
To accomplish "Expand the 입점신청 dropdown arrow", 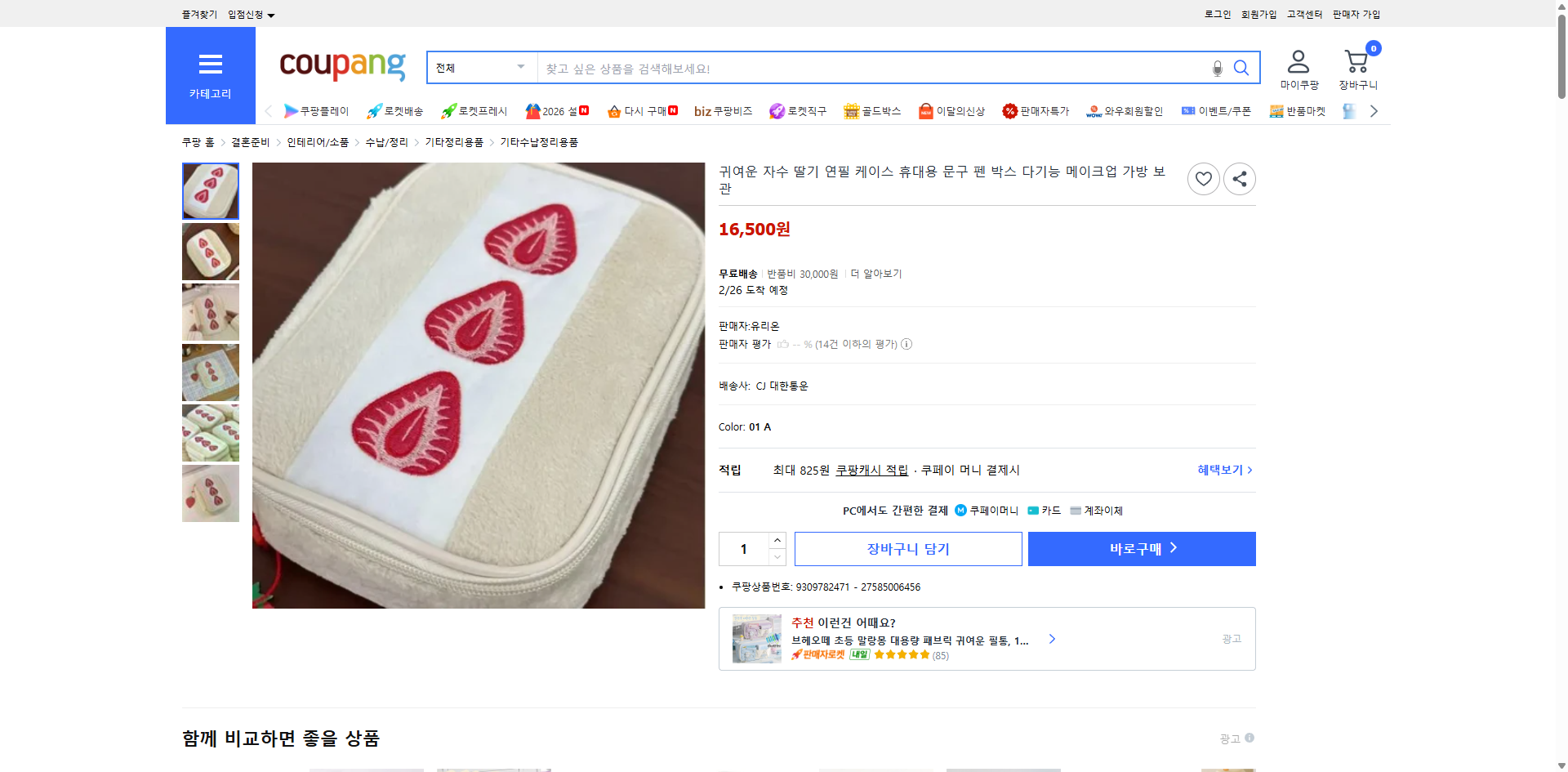I will point(272,14).
